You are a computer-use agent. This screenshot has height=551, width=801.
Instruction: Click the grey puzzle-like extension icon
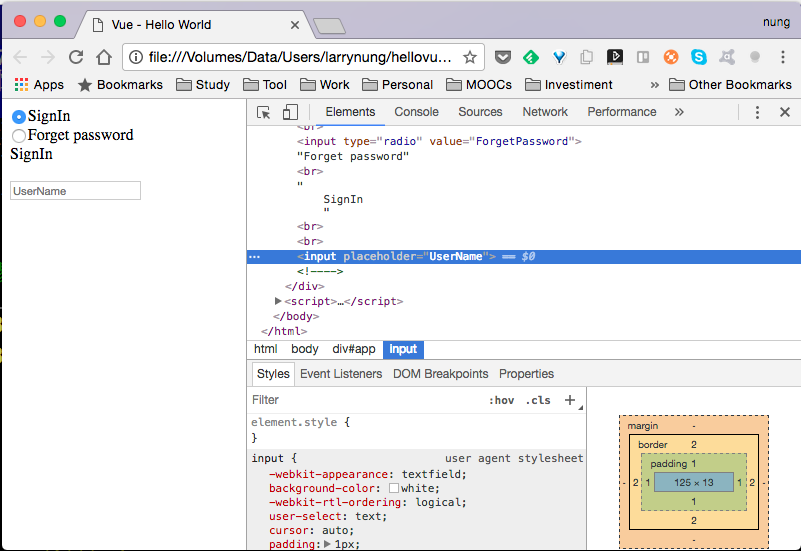pyautogui.click(x=727, y=57)
